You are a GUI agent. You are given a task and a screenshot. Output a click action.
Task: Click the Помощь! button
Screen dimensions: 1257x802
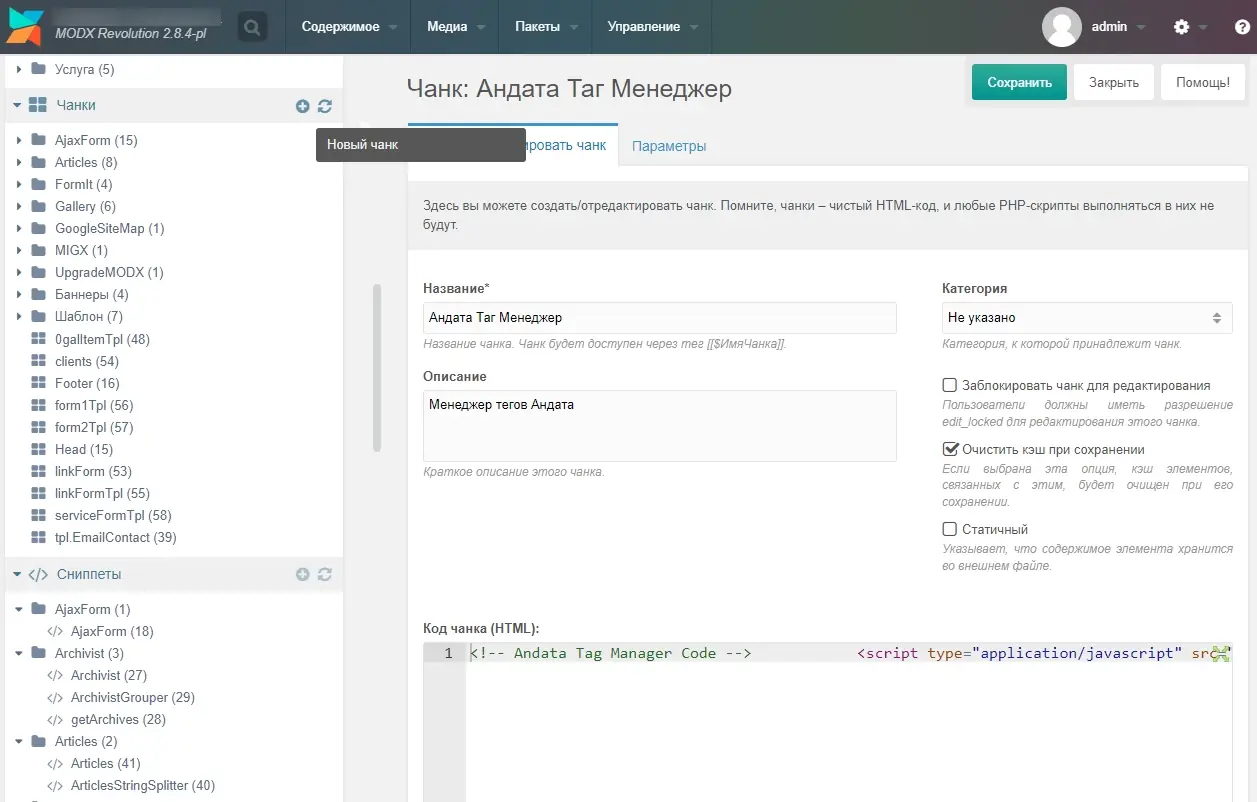(x=1203, y=82)
